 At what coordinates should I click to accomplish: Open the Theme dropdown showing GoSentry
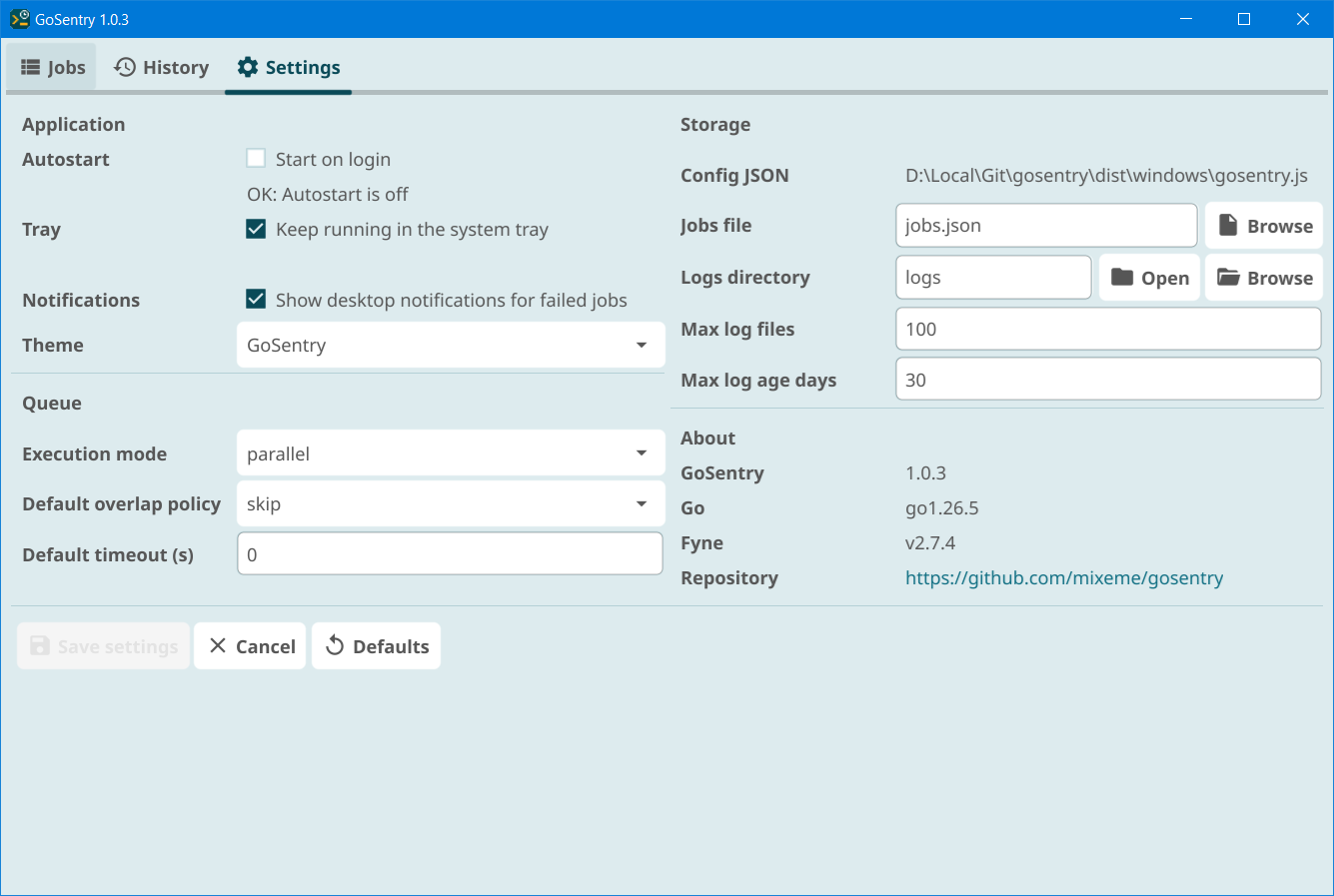[451, 346]
